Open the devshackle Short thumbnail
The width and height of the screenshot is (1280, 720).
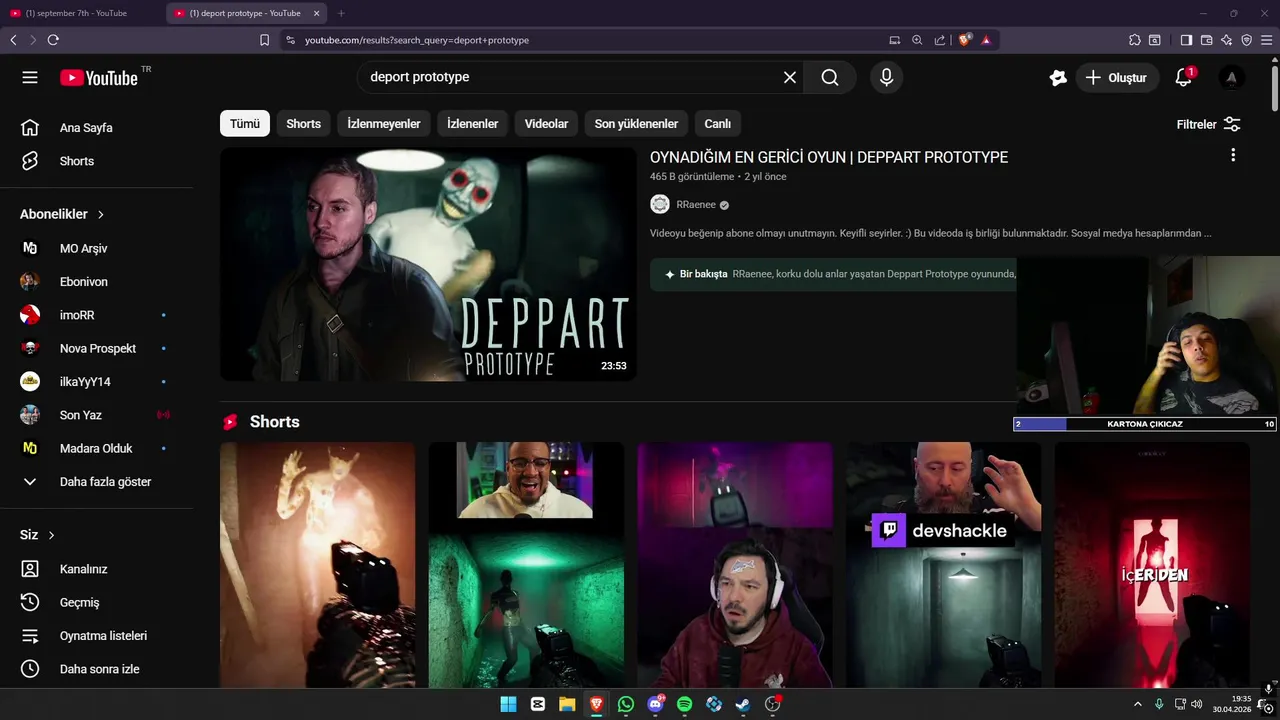coord(943,565)
